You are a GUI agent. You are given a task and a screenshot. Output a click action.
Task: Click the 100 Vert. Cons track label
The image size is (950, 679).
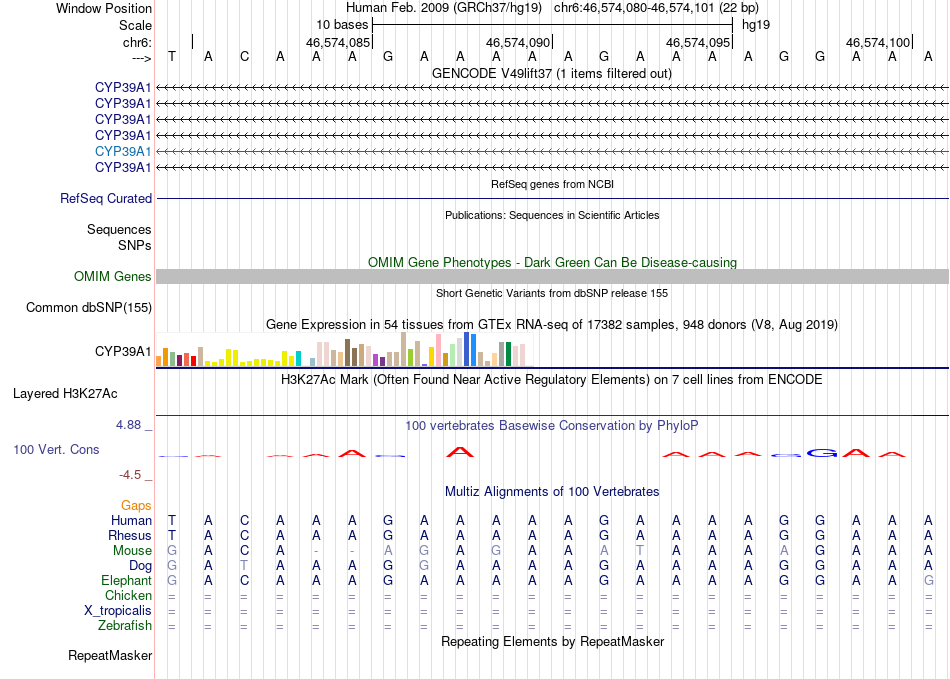click(56, 449)
